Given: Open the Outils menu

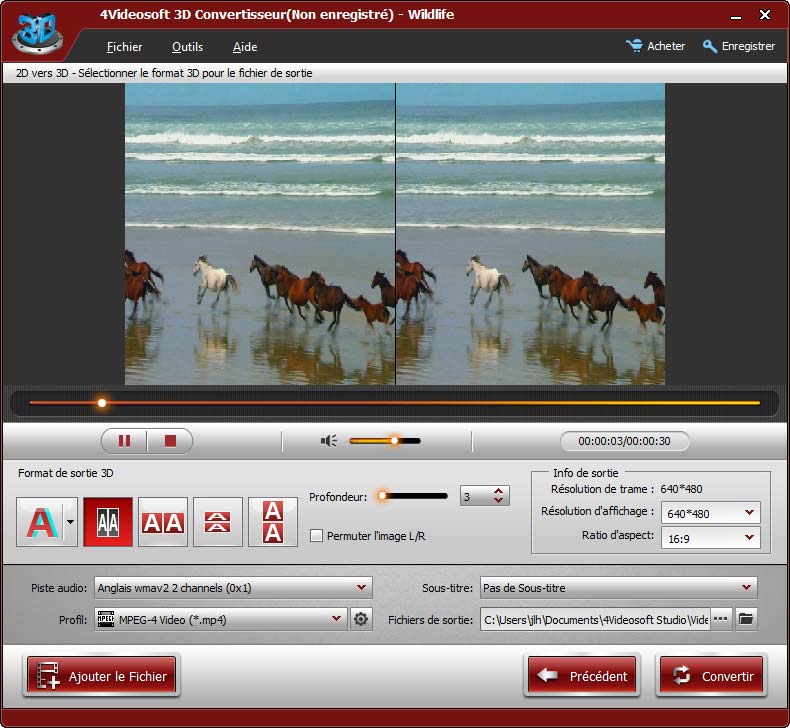Looking at the screenshot, I should [187, 47].
